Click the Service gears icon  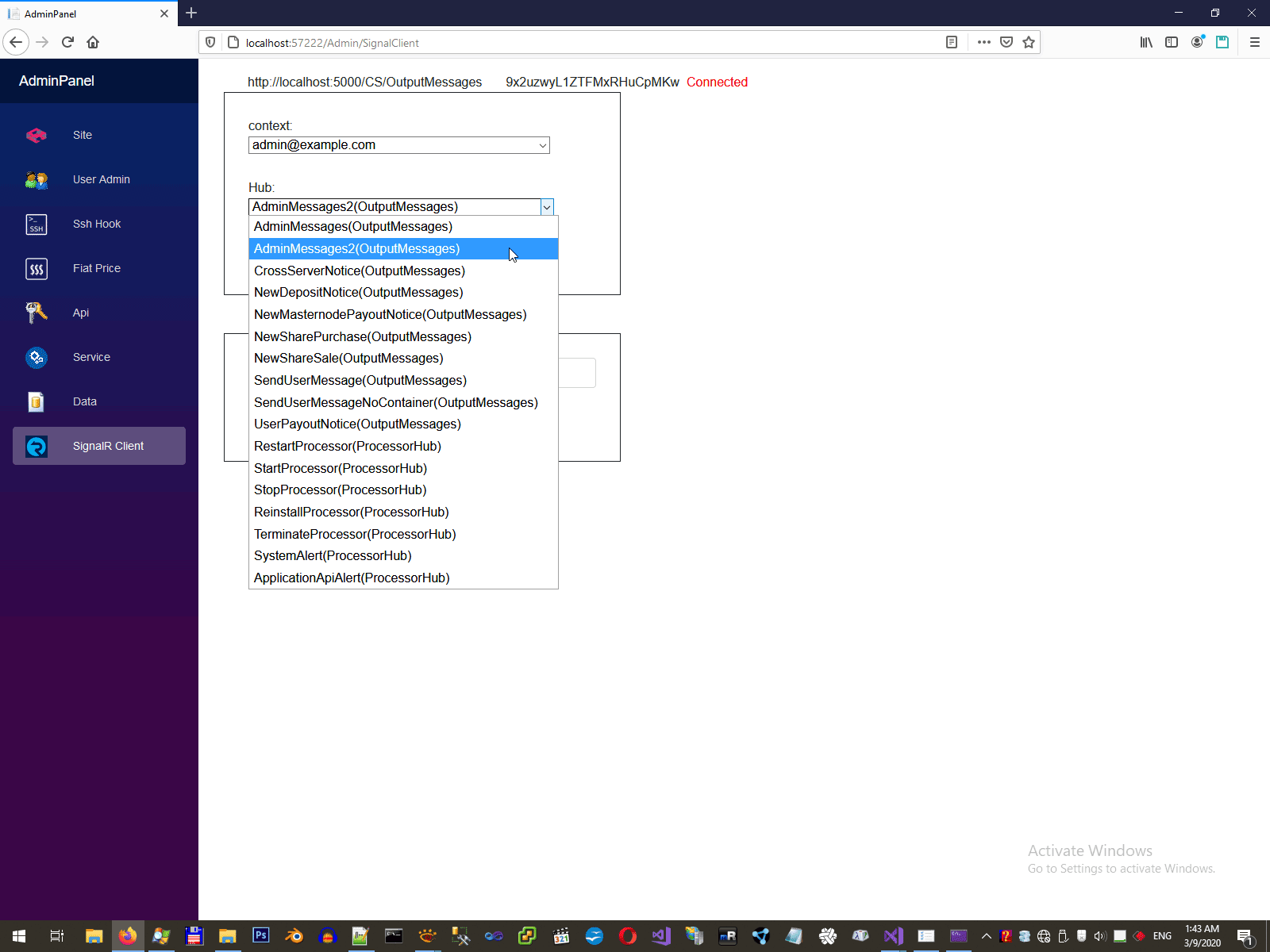pyautogui.click(x=37, y=357)
